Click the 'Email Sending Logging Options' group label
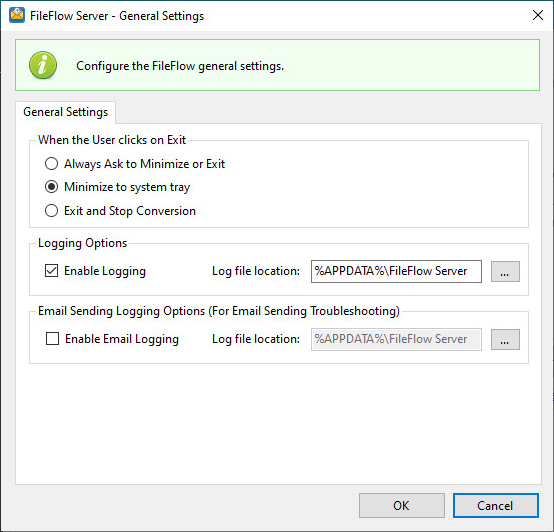554x532 pixels. point(219,311)
